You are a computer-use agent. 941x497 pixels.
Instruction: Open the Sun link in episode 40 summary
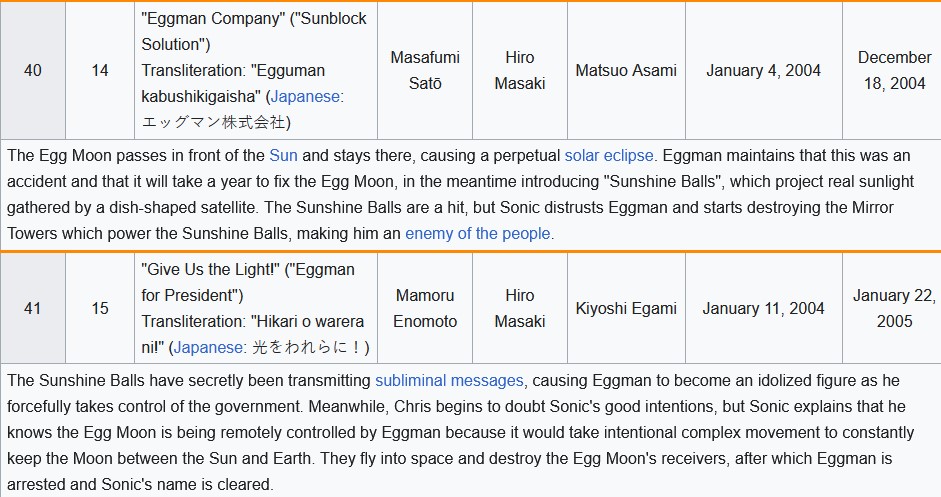pyautogui.click(x=283, y=155)
